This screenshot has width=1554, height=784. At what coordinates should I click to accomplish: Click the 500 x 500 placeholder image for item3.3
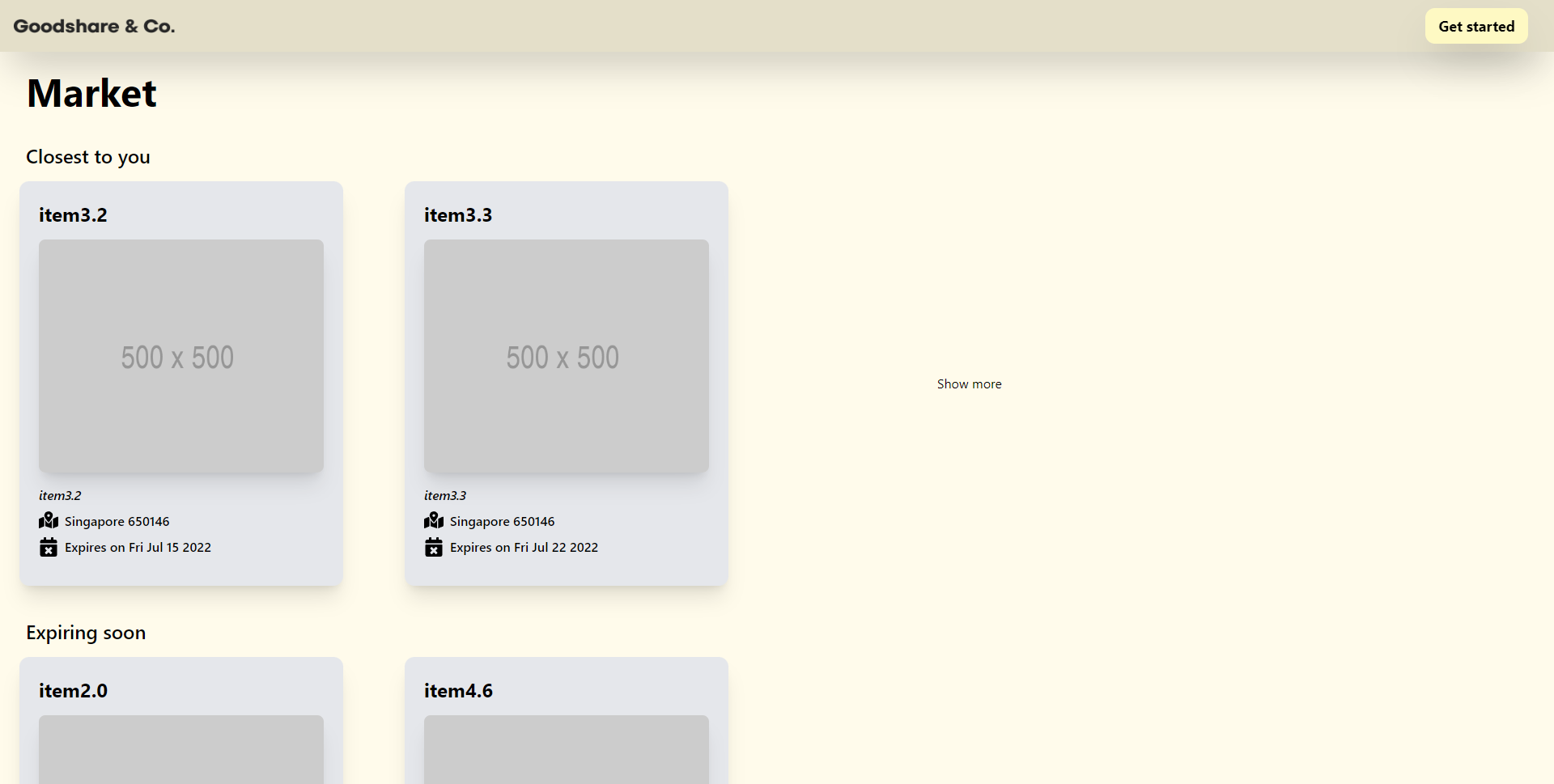point(566,356)
